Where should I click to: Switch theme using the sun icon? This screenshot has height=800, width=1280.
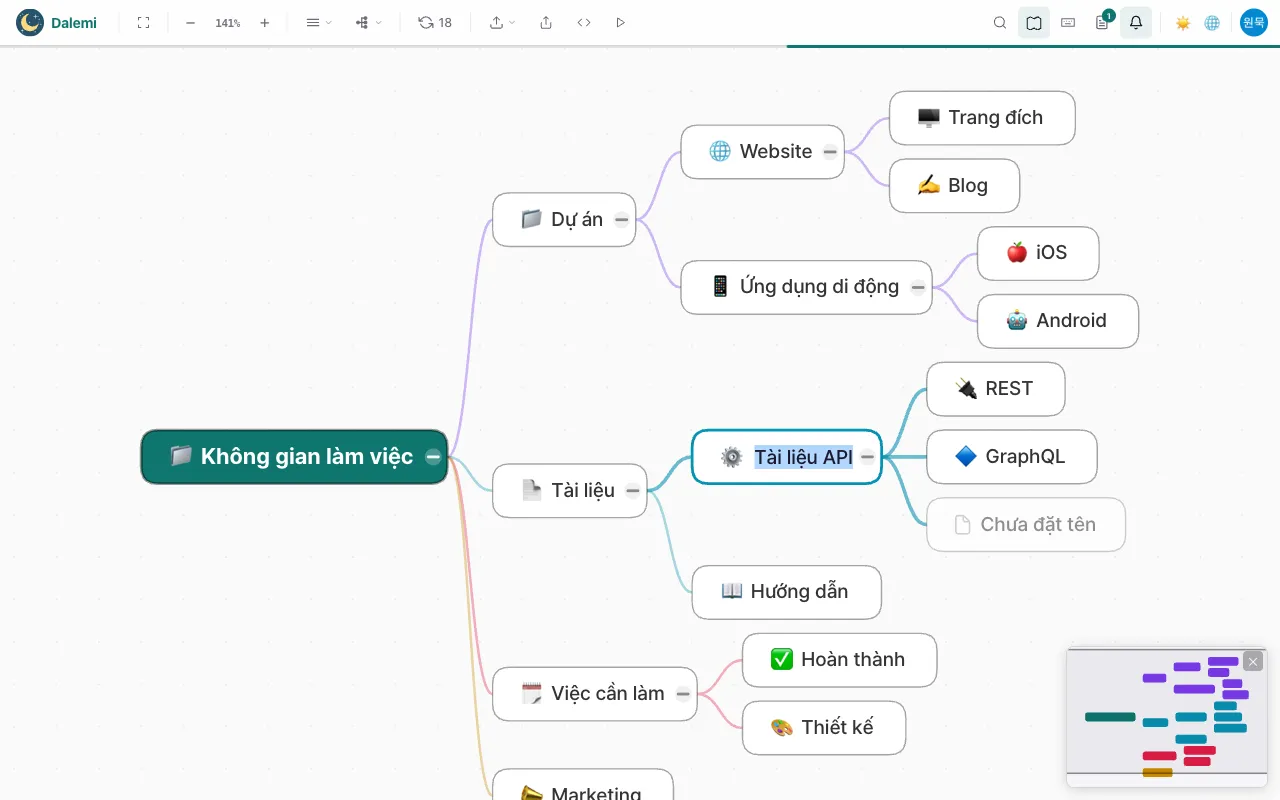click(1183, 22)
